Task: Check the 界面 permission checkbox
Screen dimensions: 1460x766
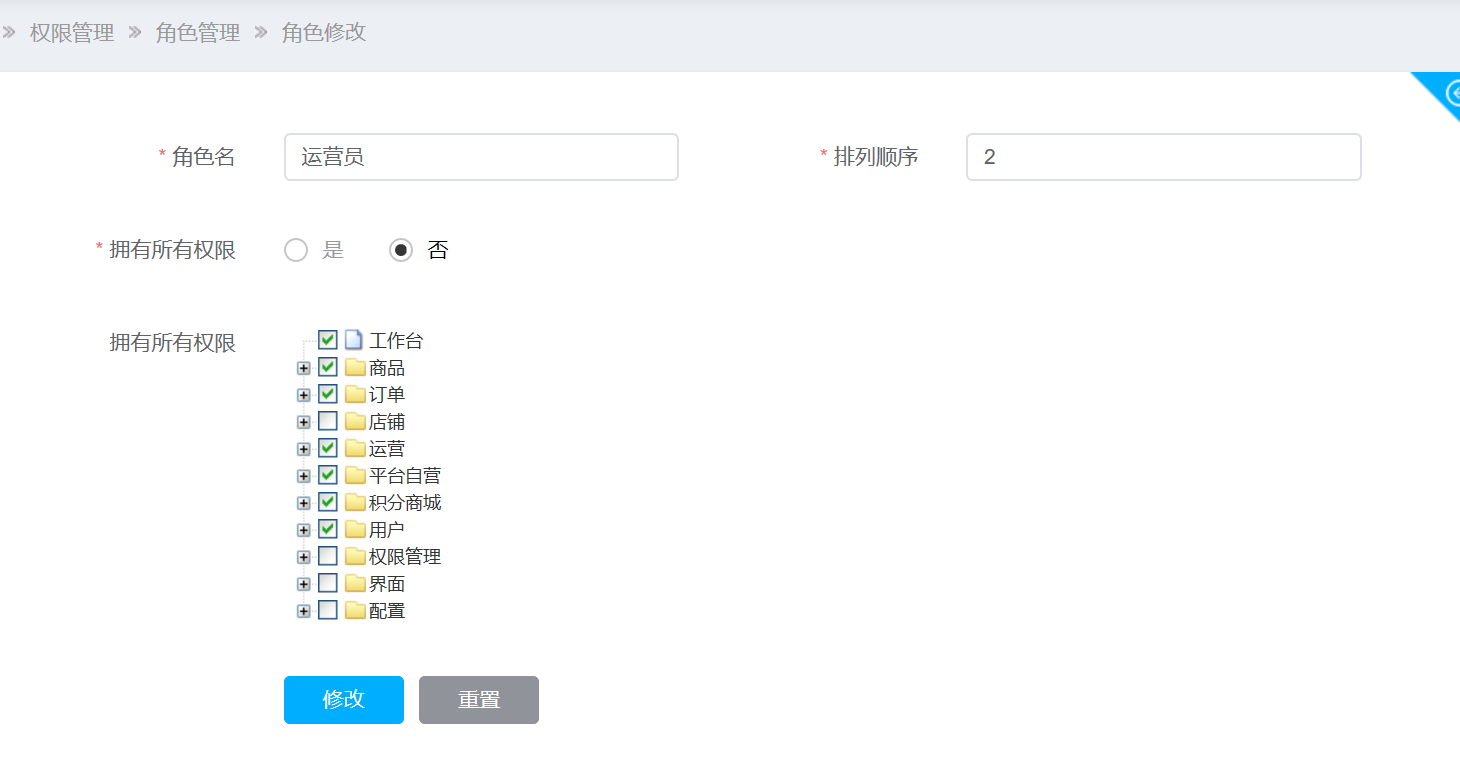Action: coord(328,583)
